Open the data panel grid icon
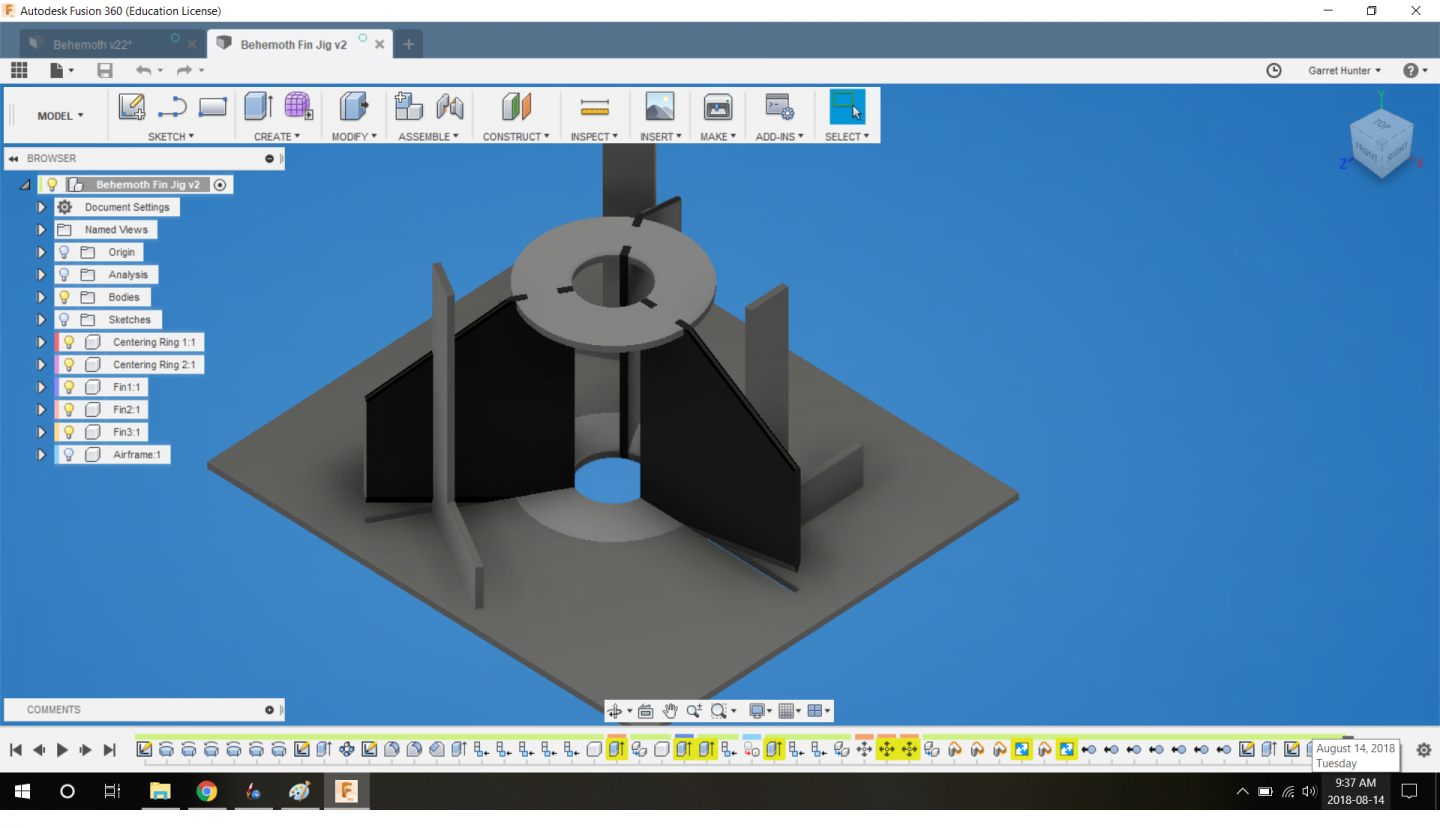The image size is (1440, 828). coord(19,70)
